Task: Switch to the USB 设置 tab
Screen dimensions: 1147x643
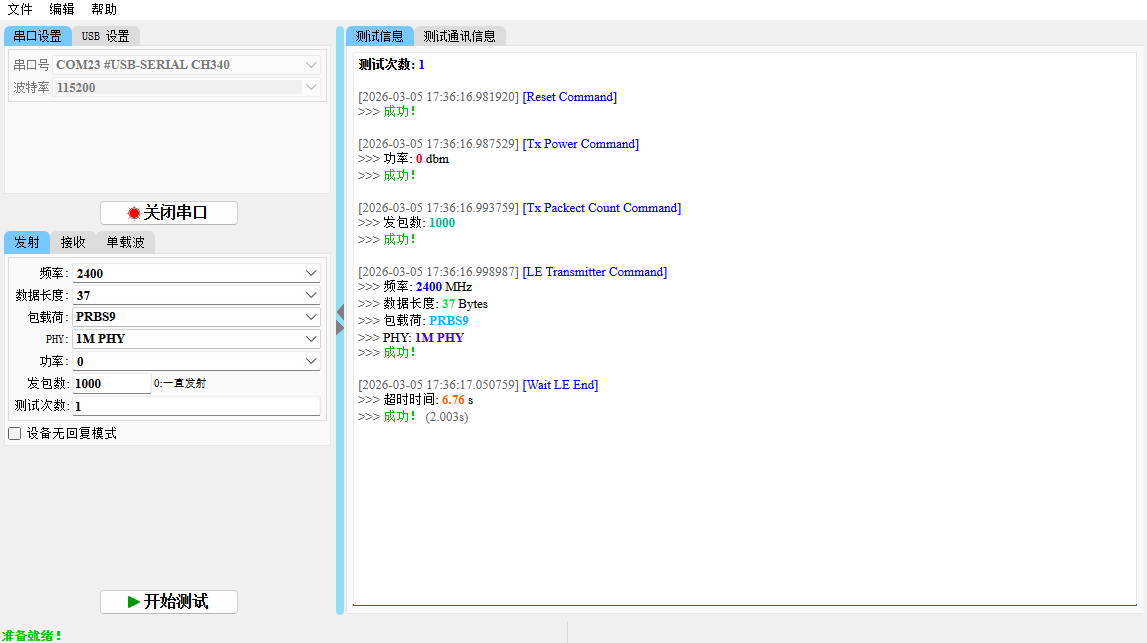Action: coord(105,36)
